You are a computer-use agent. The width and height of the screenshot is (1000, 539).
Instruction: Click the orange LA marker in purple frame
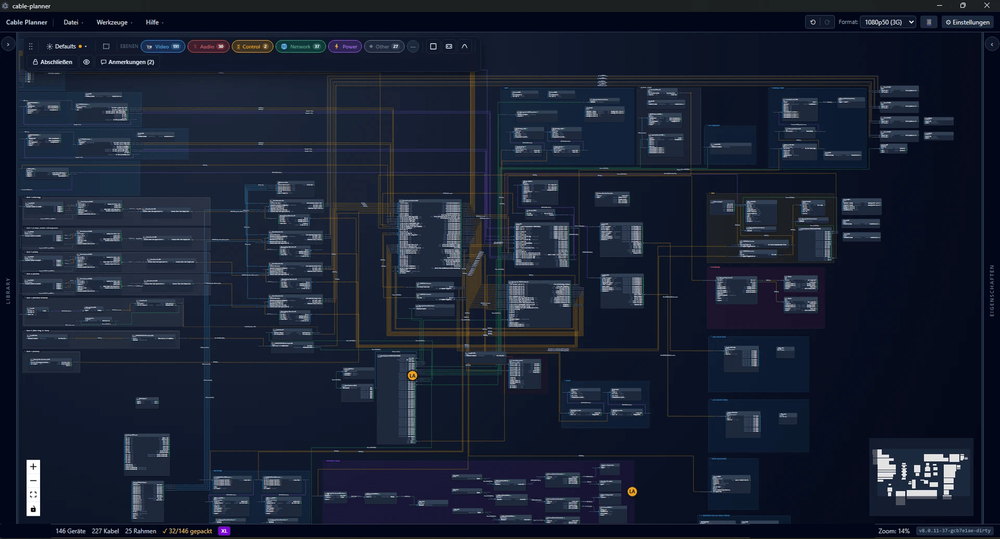(632, 492)
